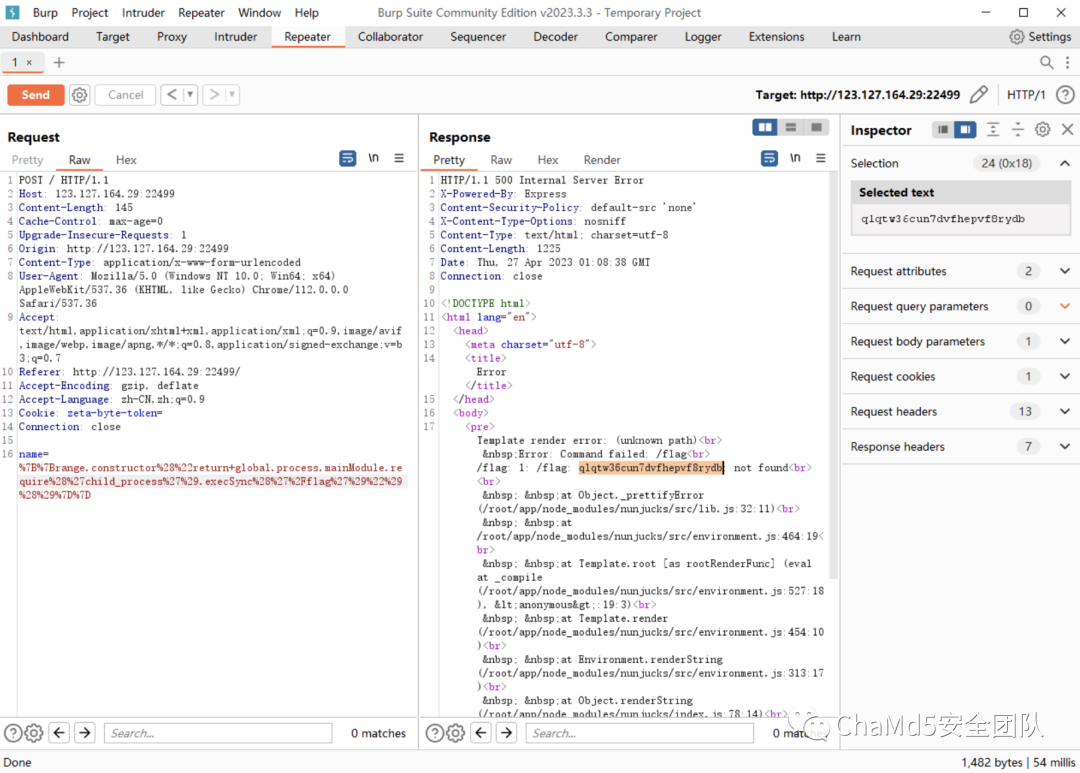1080x773 pixels.
Task: Click the Send request button
Action: (x=36, y=94)
